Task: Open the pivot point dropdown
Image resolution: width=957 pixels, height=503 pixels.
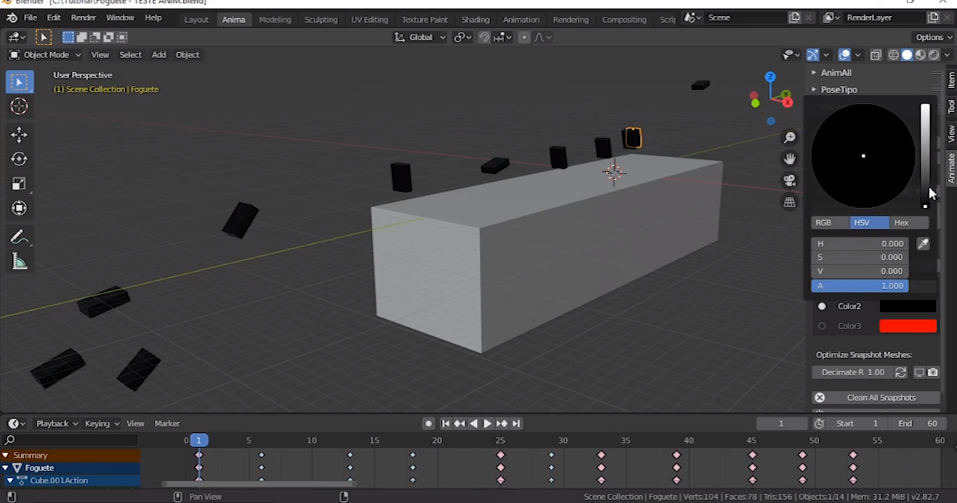Action: pos(463,37)
